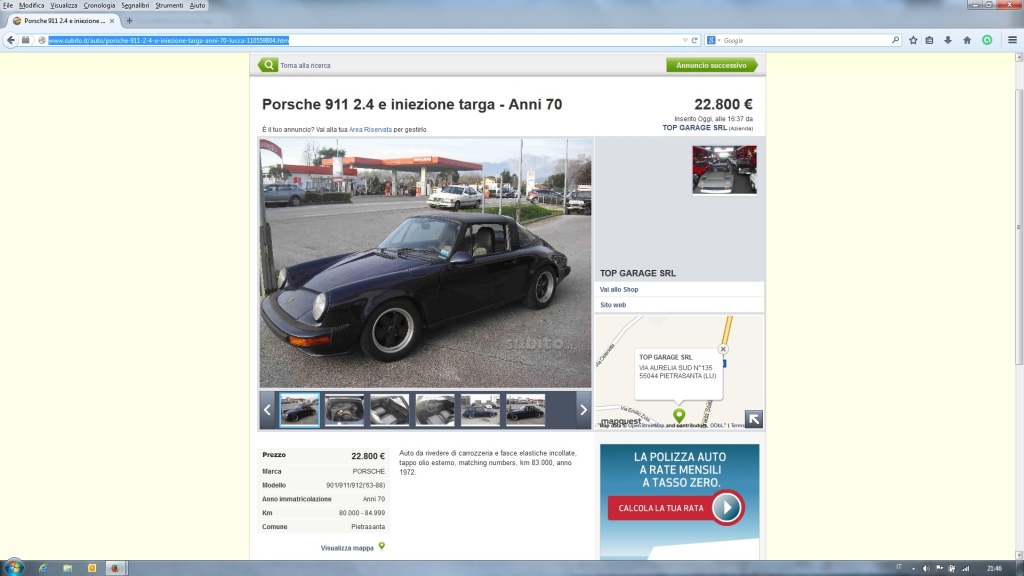This screenshot has height=576, width=1024.
Task: Open the Segnalibri menu
Action: click(135, 5)
